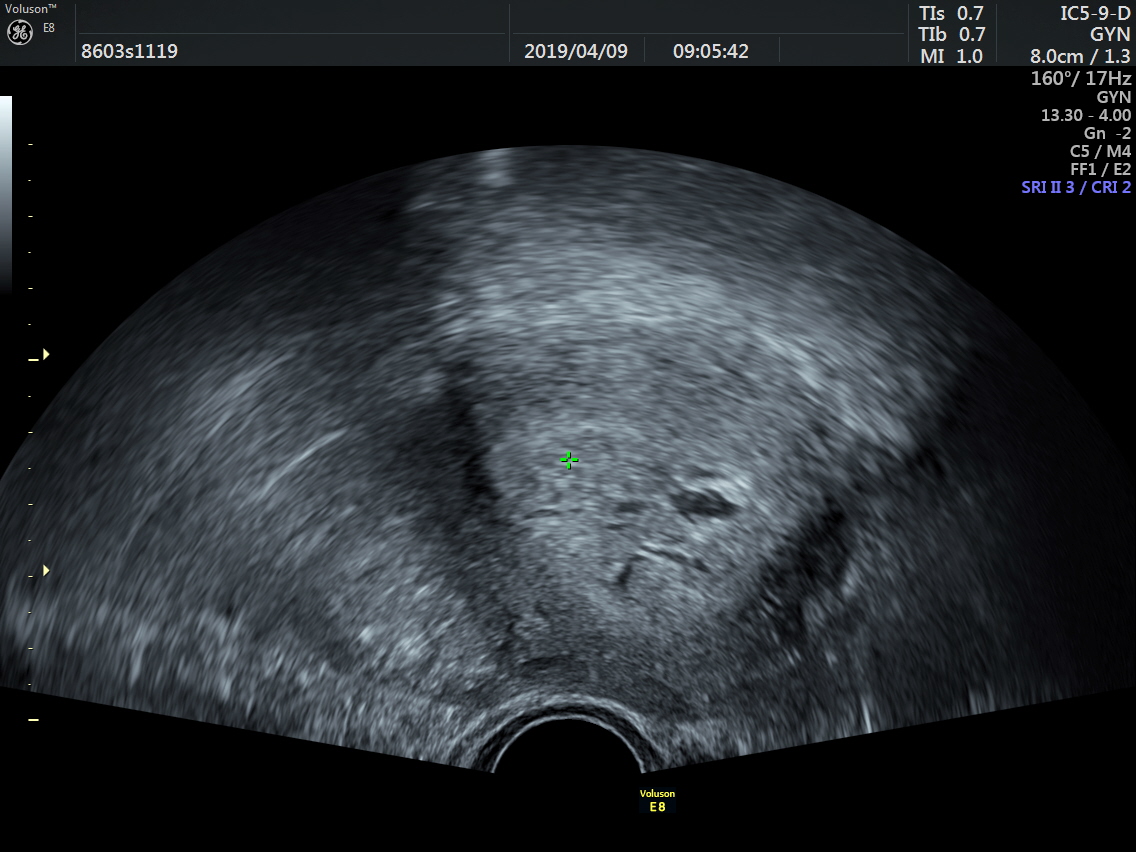Click the Gn -2 gain value

tap(1107, 133)
